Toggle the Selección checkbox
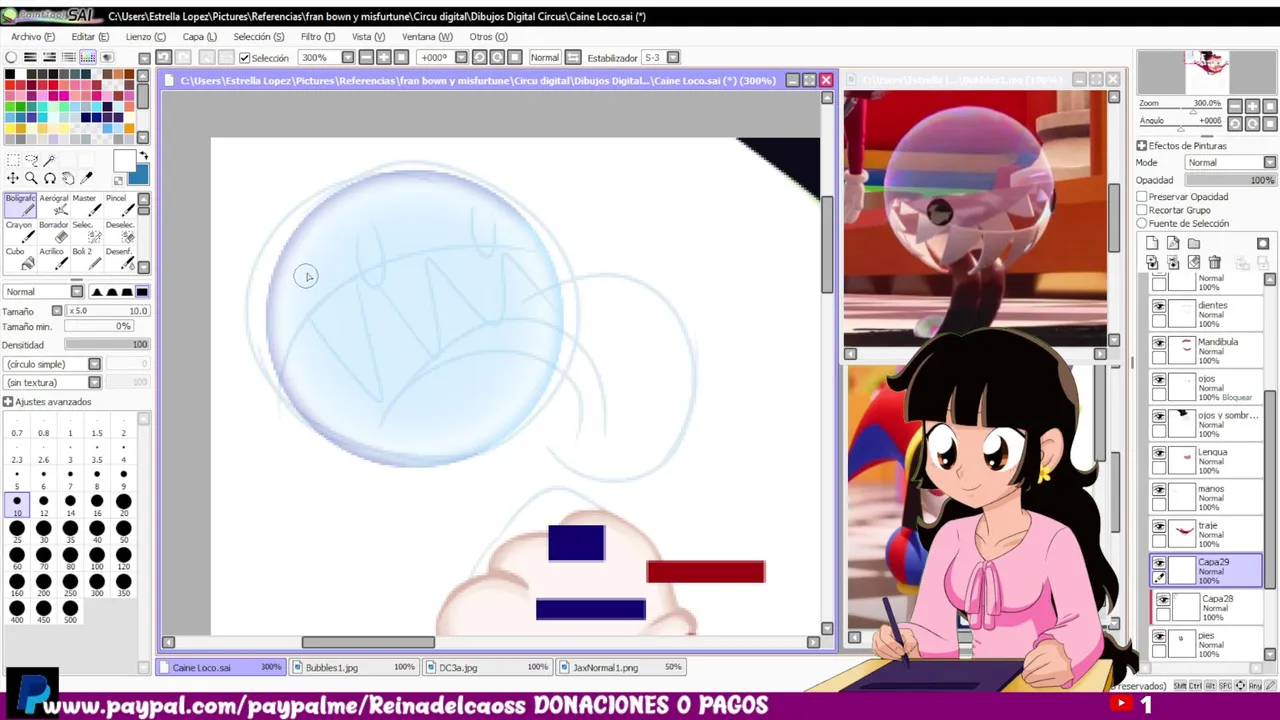The width and height of the screenshot is (1280, 720). 244,58
